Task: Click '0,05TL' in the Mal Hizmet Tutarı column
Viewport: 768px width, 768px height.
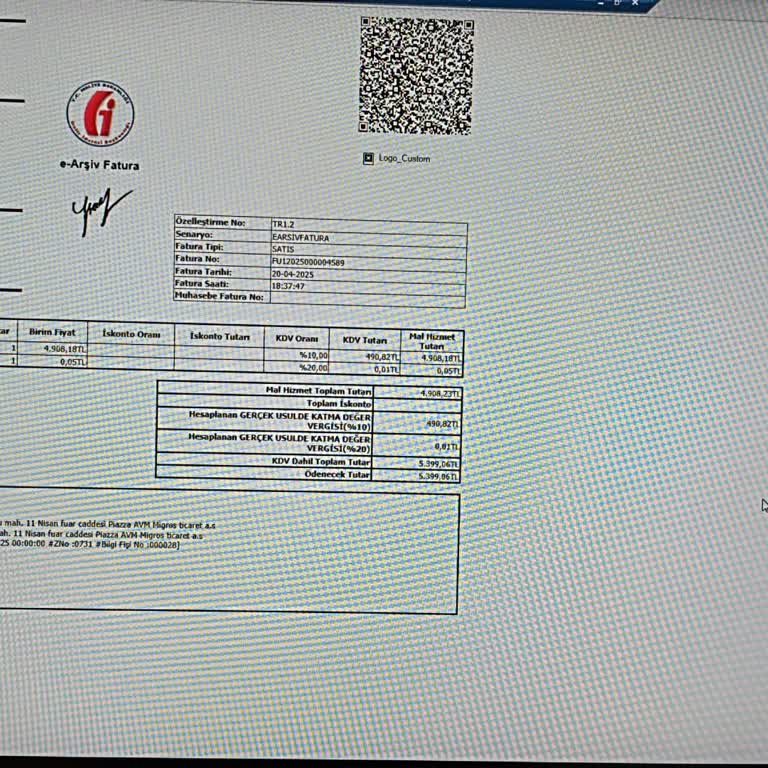Action: pos(448,371)
